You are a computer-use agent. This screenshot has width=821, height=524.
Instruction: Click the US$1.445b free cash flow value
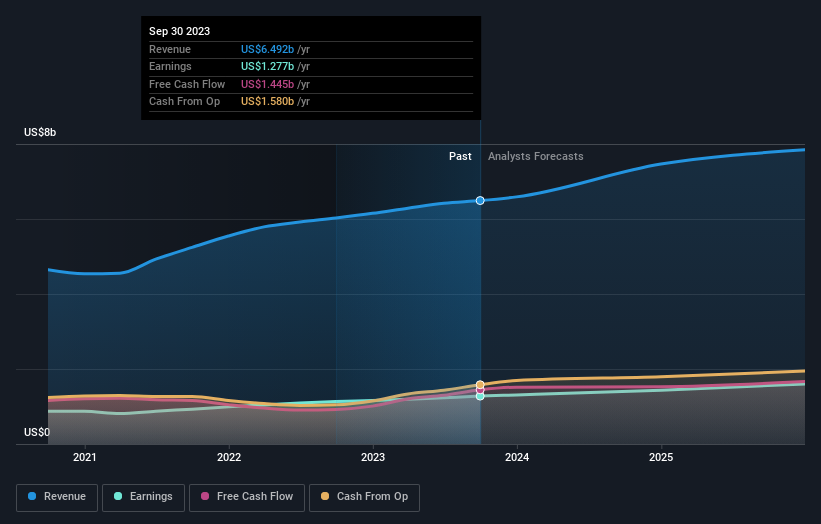click(x=267, y=84)
